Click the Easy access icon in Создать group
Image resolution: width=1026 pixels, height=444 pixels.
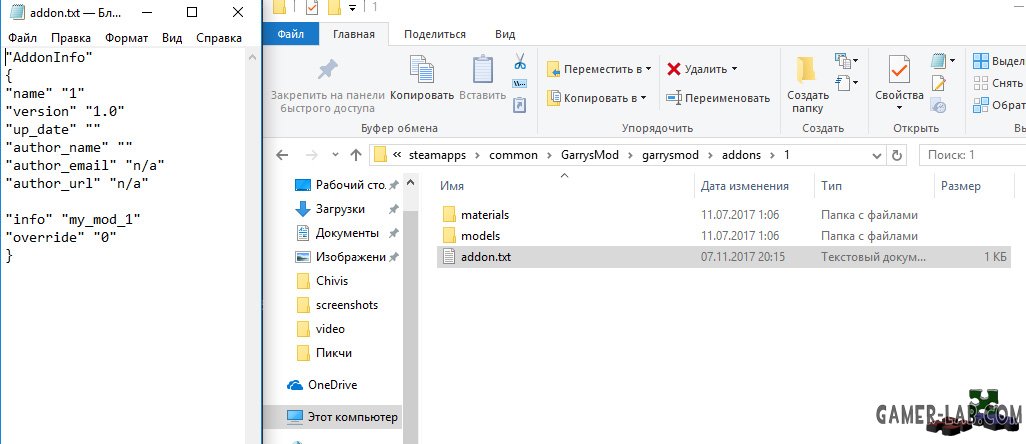843,83
